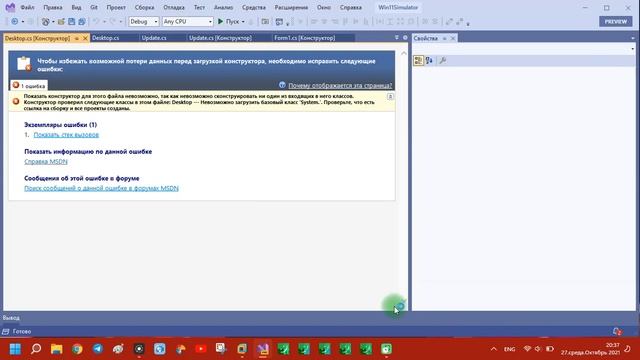Close the Свойства panel
This screenshot has width=640, height=360.
tap(453, 38)
